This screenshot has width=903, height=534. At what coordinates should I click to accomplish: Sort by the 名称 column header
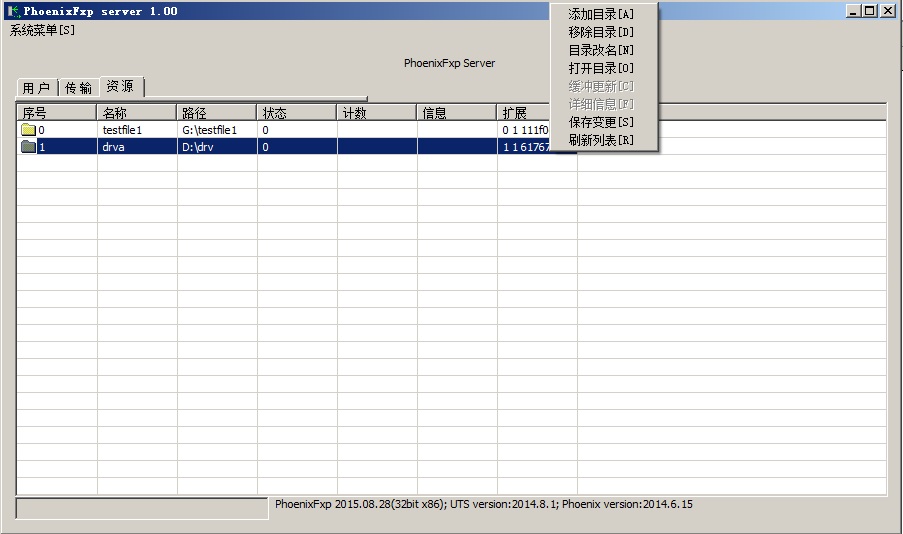pyautogui.click(x=136, y=113)
